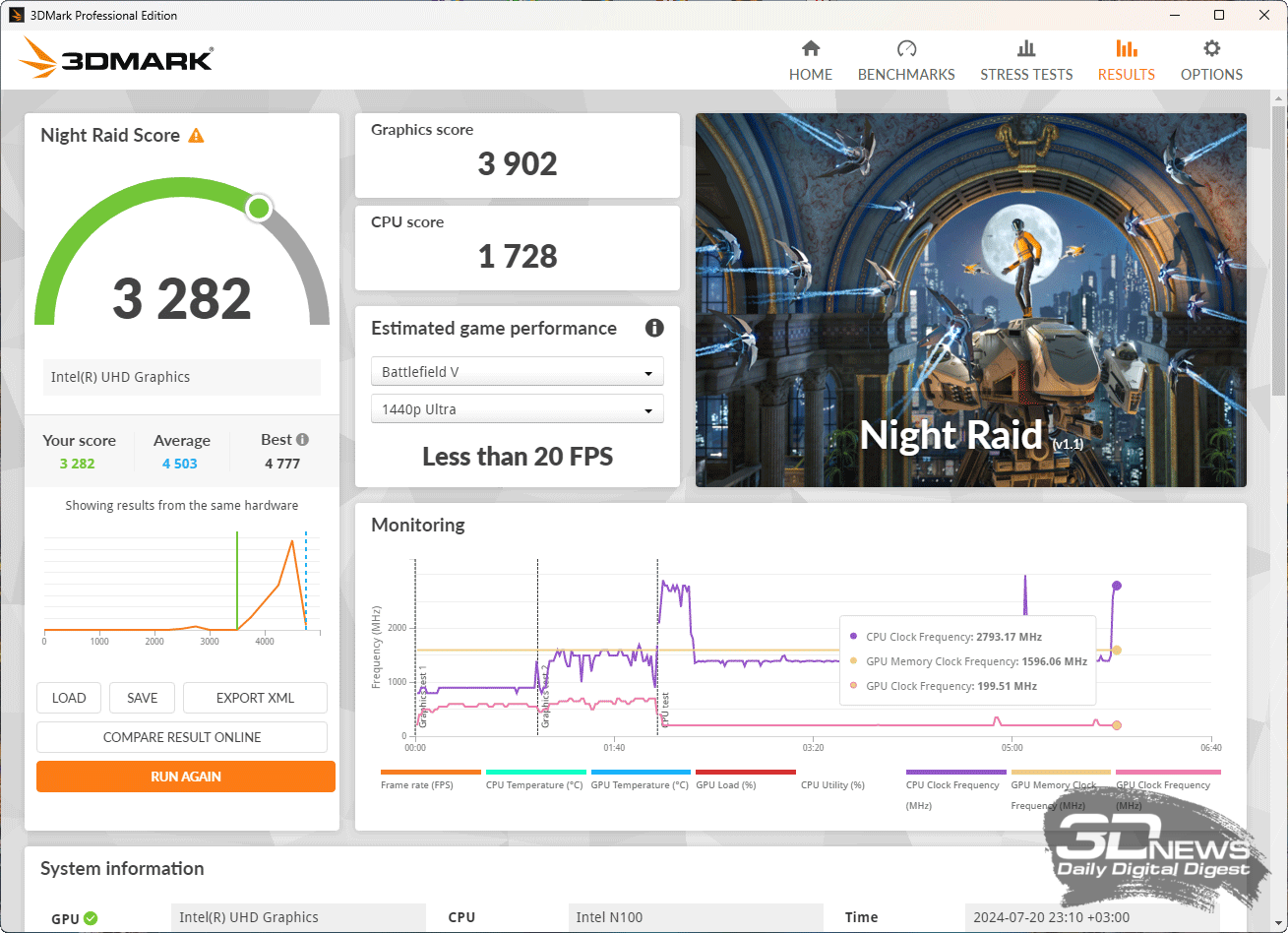Click the Night Raid score warning icon
The height and width of the screenshot is (933, 1288).
[196, 136]
